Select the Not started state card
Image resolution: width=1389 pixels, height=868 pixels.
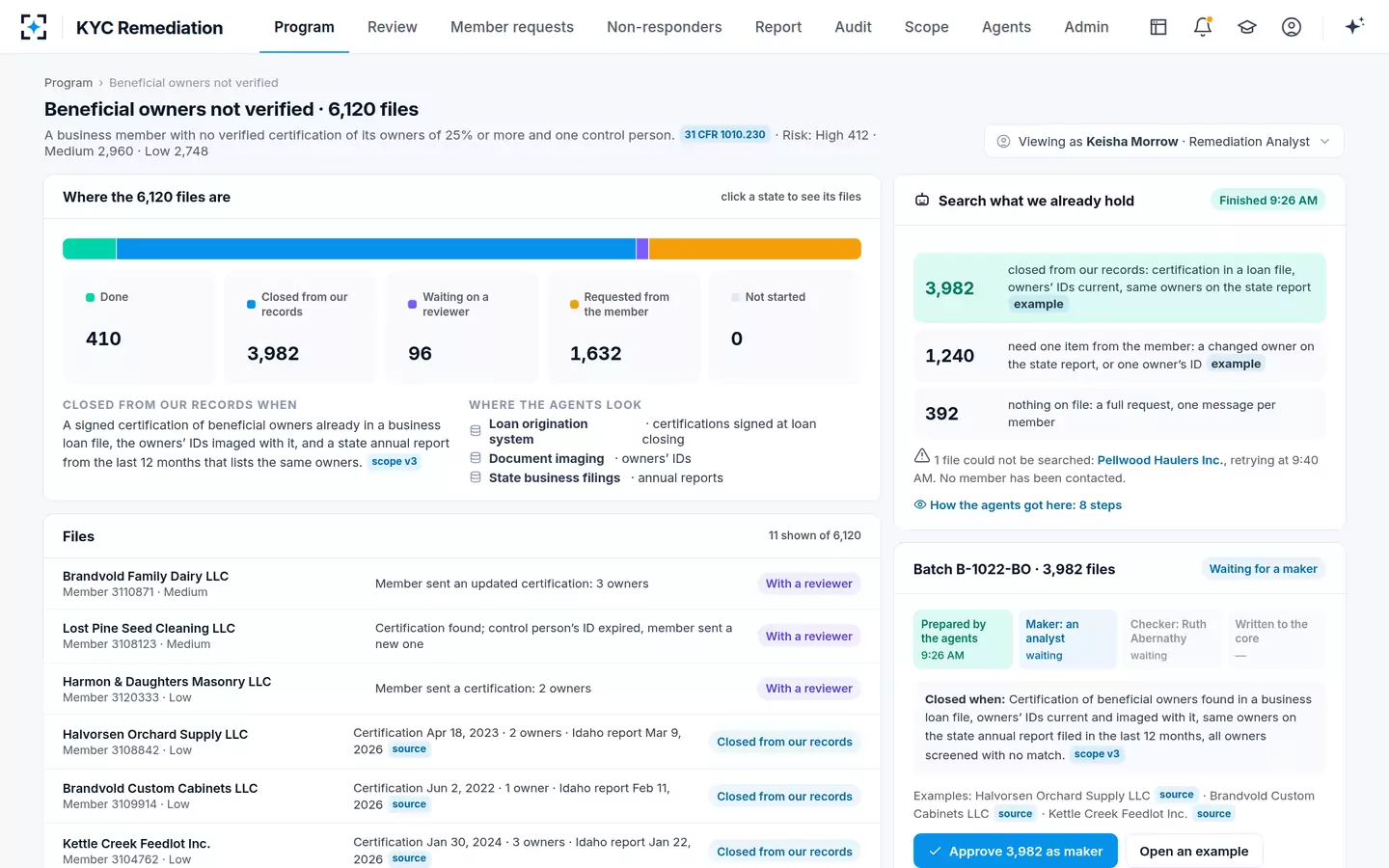(785, 328)
